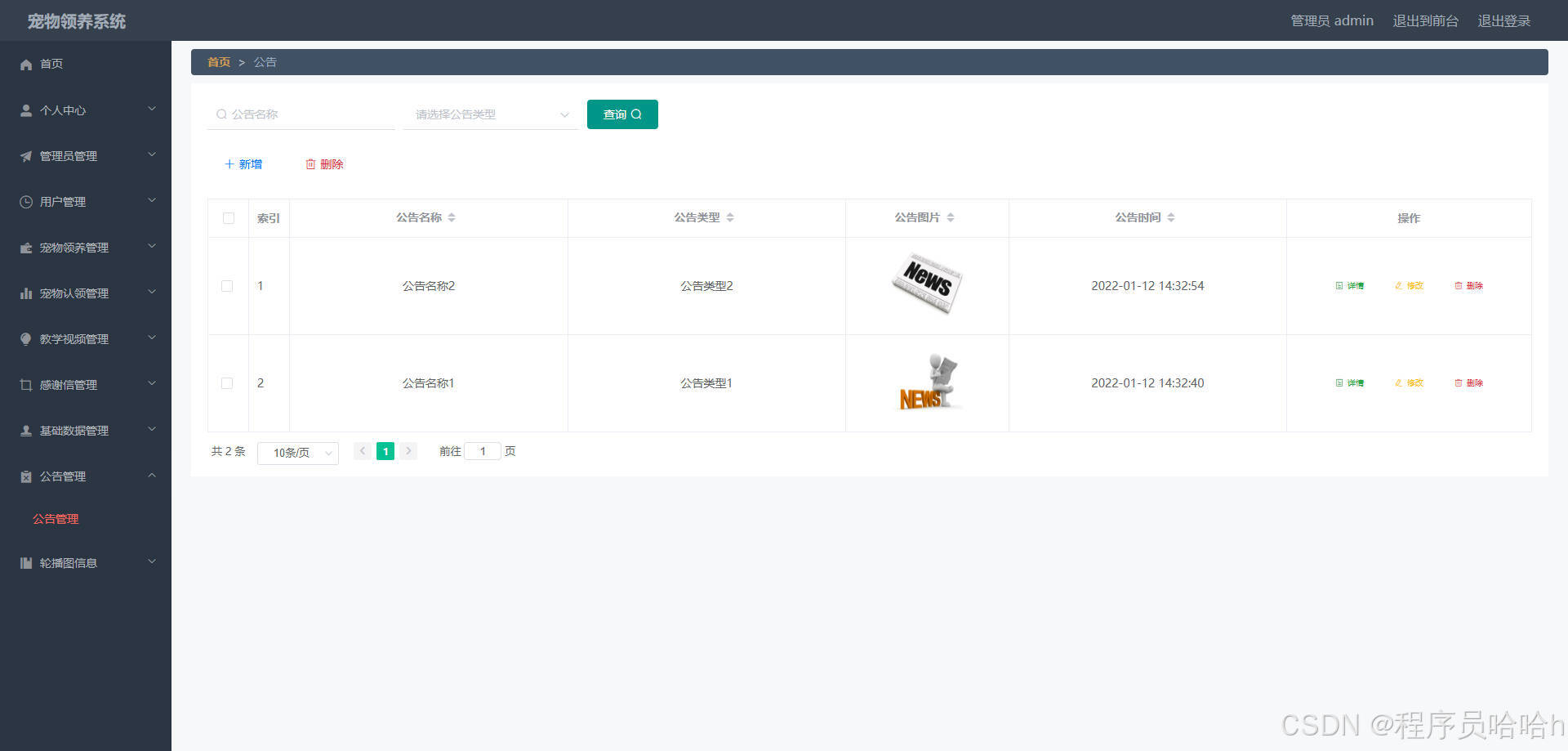Click 删除 for 公告名称2 row
The image size is (1568, 751).
pos(1468,286)
